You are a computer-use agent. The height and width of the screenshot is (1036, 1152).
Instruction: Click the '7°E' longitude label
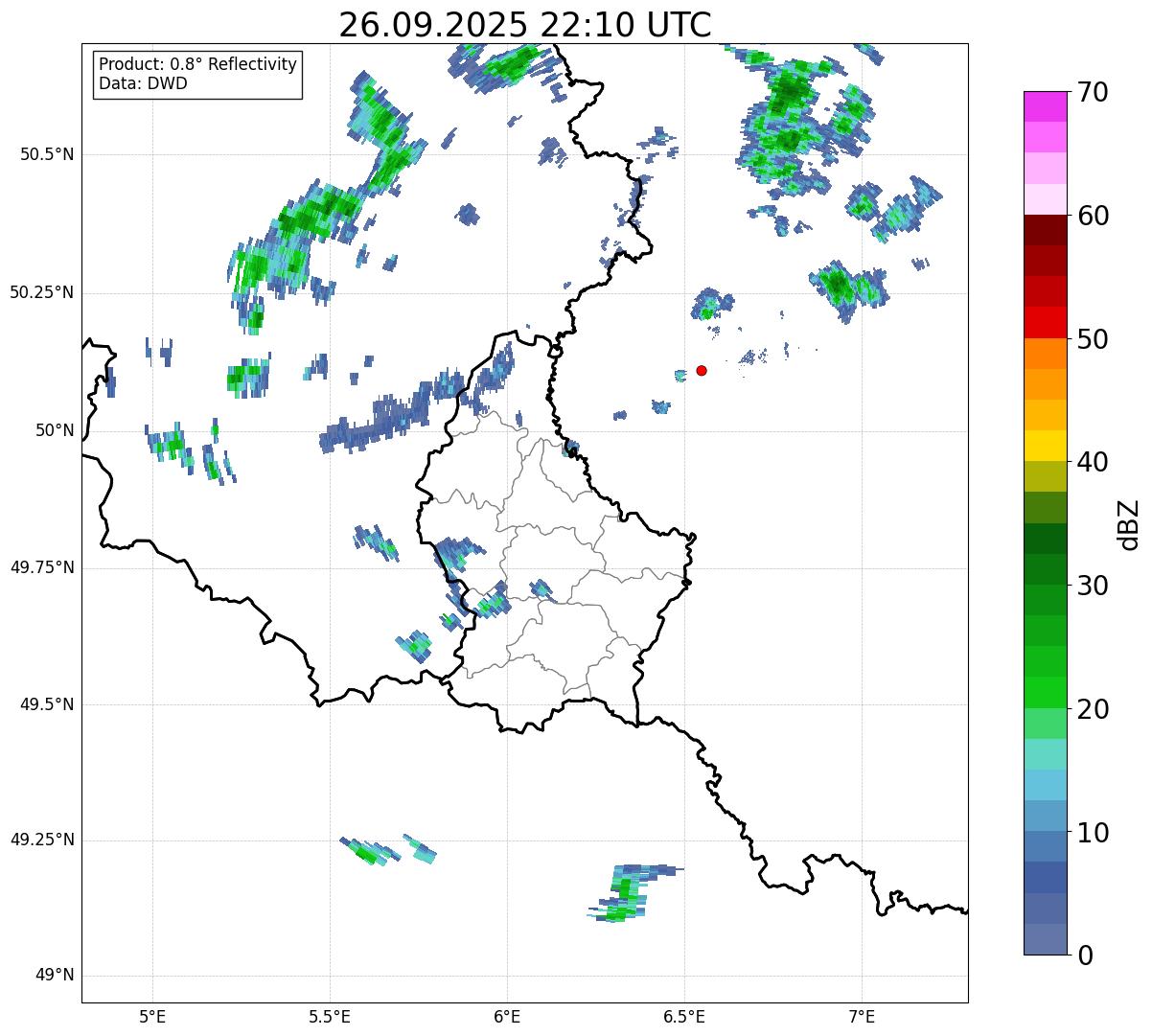[x=862, y=1017]
